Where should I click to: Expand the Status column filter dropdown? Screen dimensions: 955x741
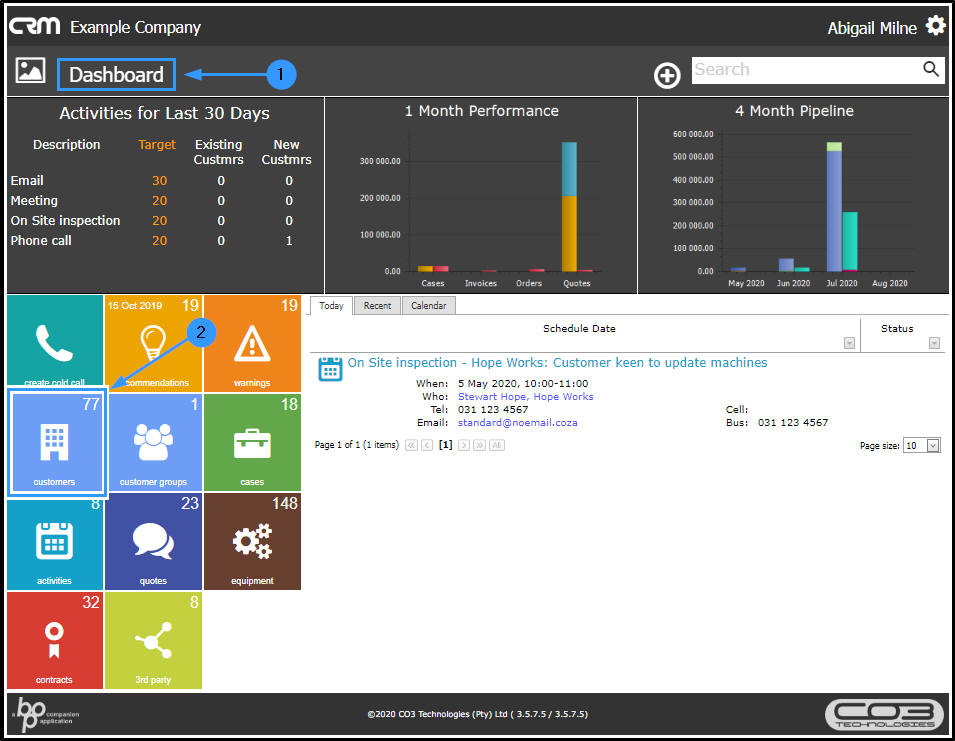click(x=934, y=343)
